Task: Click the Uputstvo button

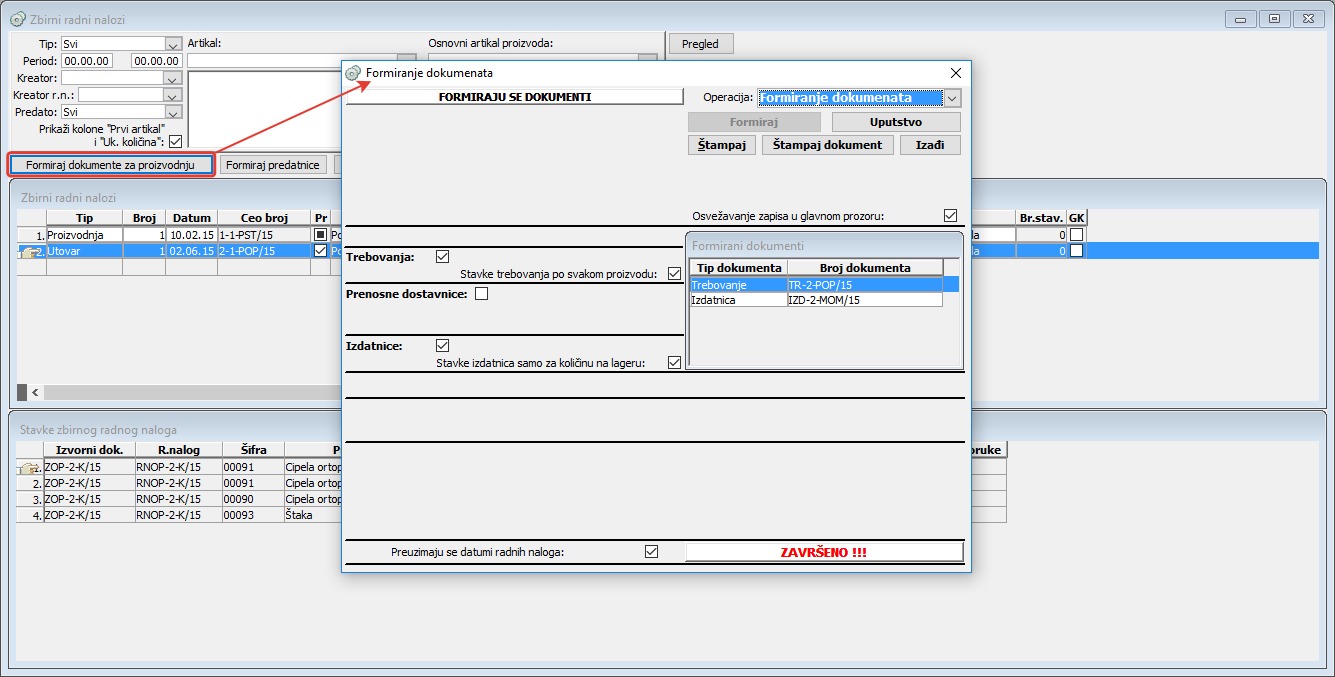Action: tap(896, 122)
